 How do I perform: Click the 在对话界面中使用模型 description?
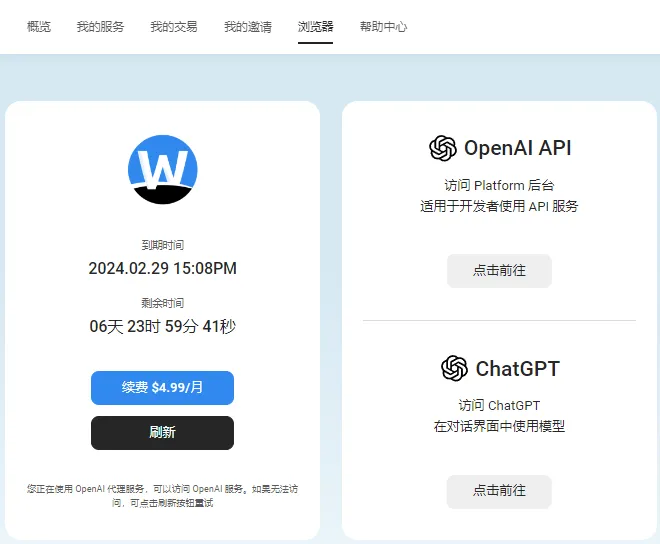499,426
